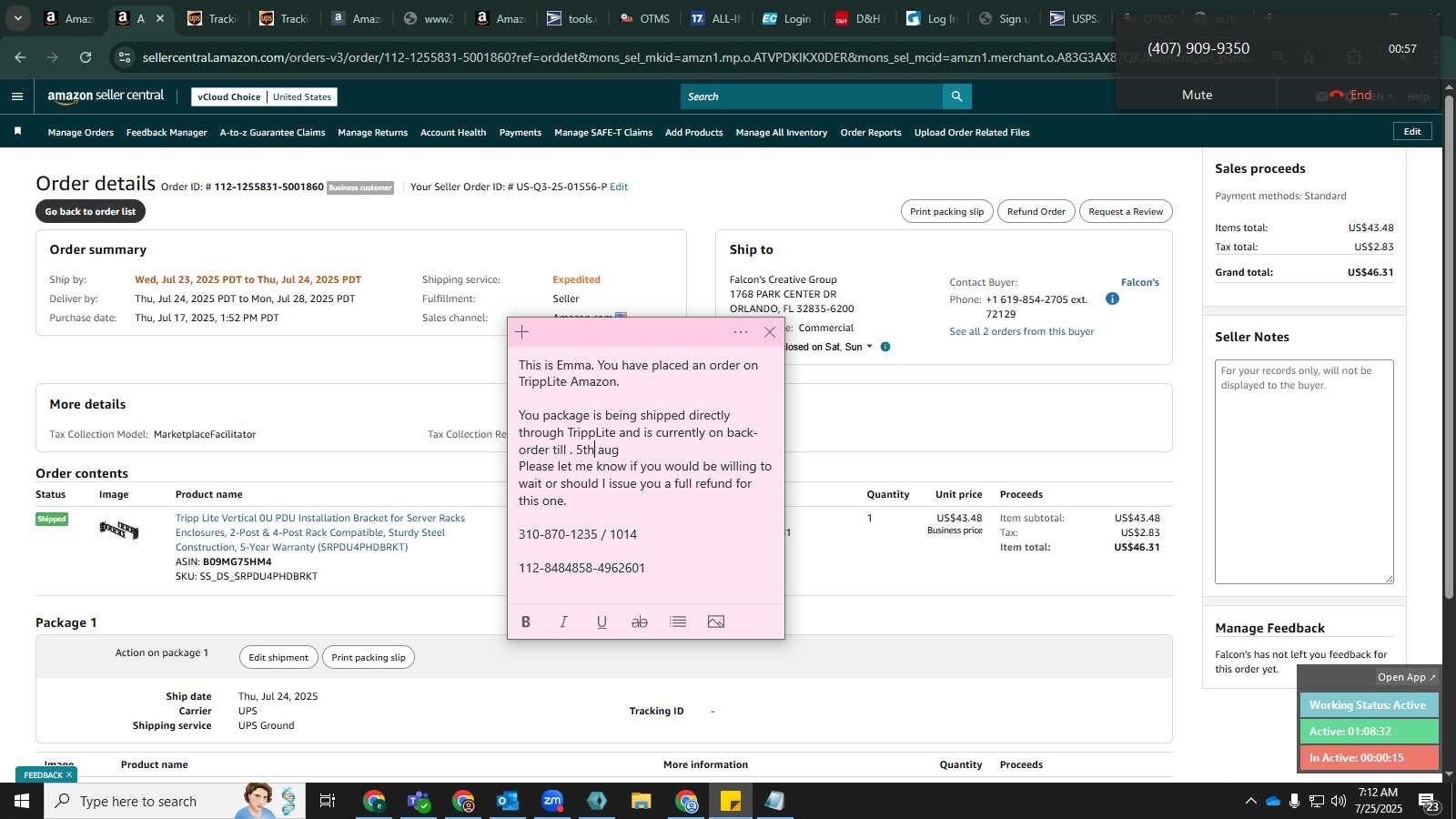Click the page vertical scrollbar
1456x819 pixels.
tap(1449, 346)
